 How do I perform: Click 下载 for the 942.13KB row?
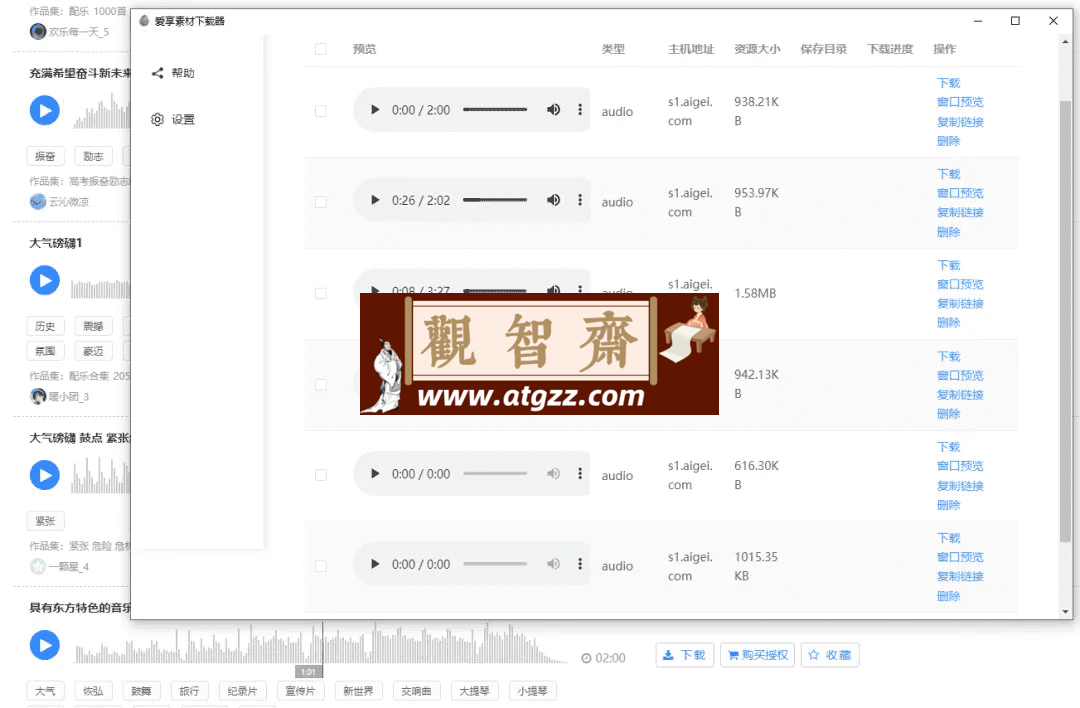948,356
